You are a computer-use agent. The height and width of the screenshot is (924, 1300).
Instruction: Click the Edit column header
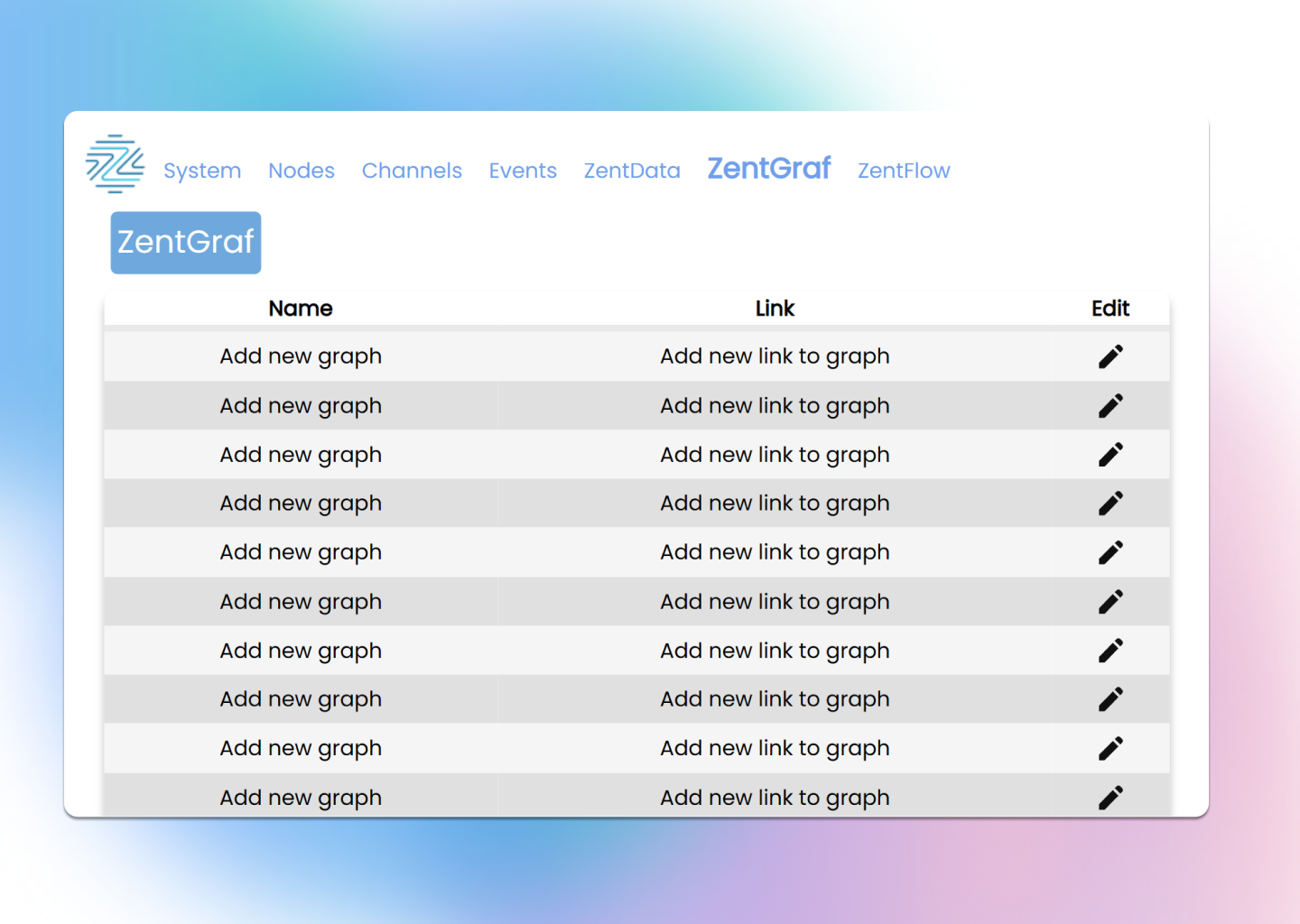point(1110,309)
